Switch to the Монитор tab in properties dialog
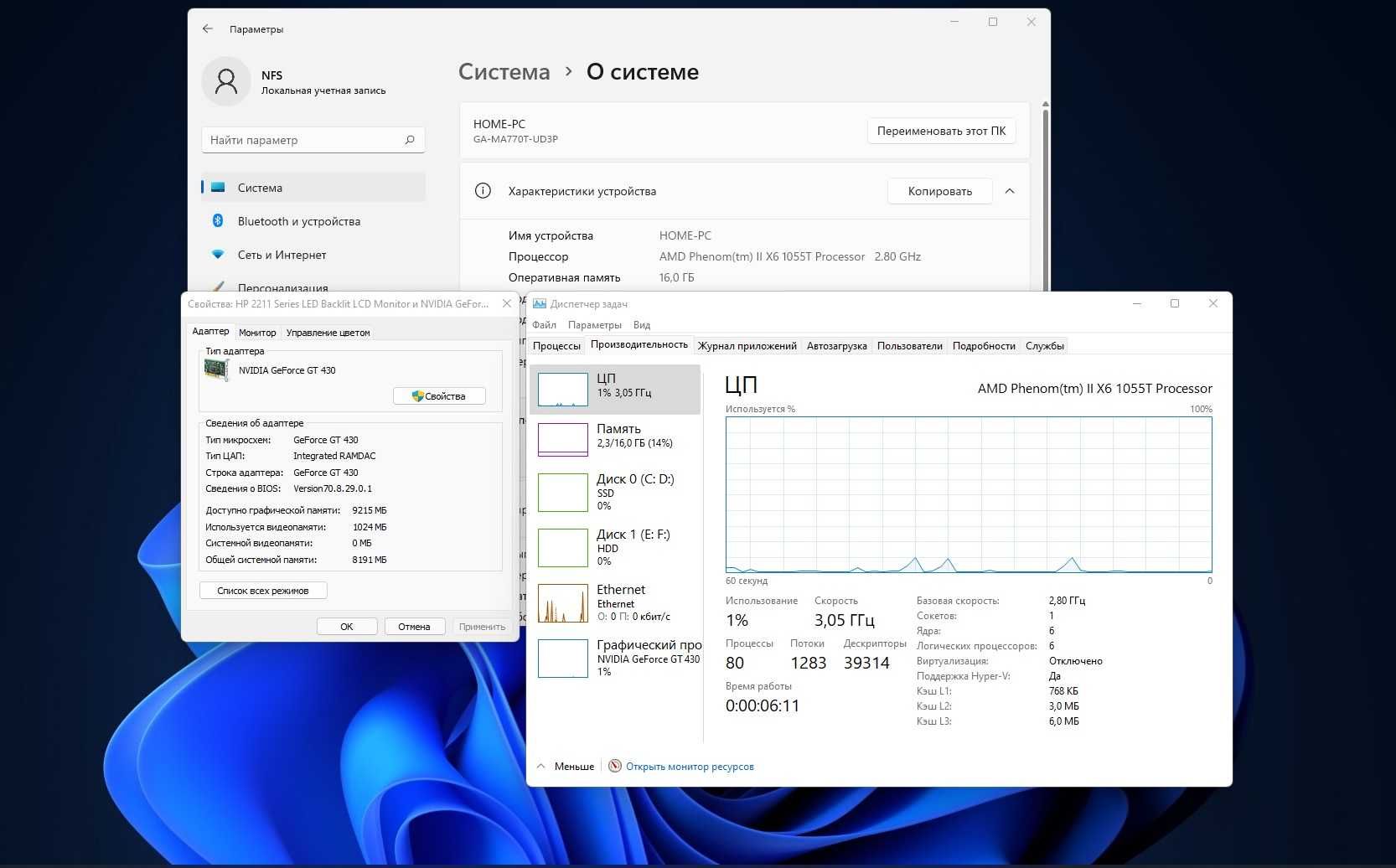The width and height of the screenshot is (1396, 868). pos(257,333)
